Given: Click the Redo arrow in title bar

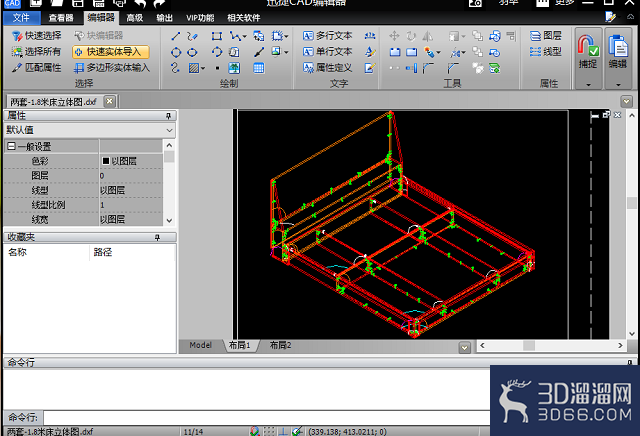Looking at the screenshot, I should 159,3.
